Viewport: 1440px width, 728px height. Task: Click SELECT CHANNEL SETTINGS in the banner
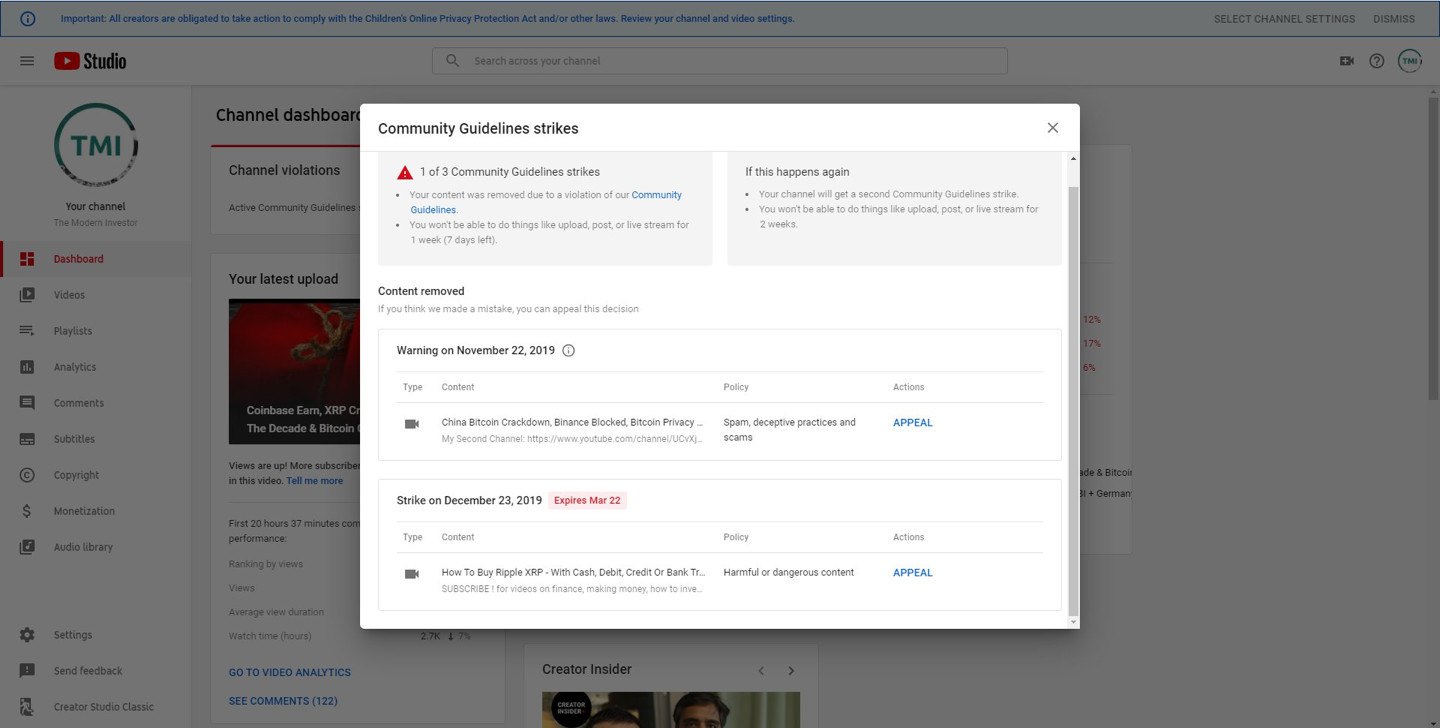tap(1284, 19)
